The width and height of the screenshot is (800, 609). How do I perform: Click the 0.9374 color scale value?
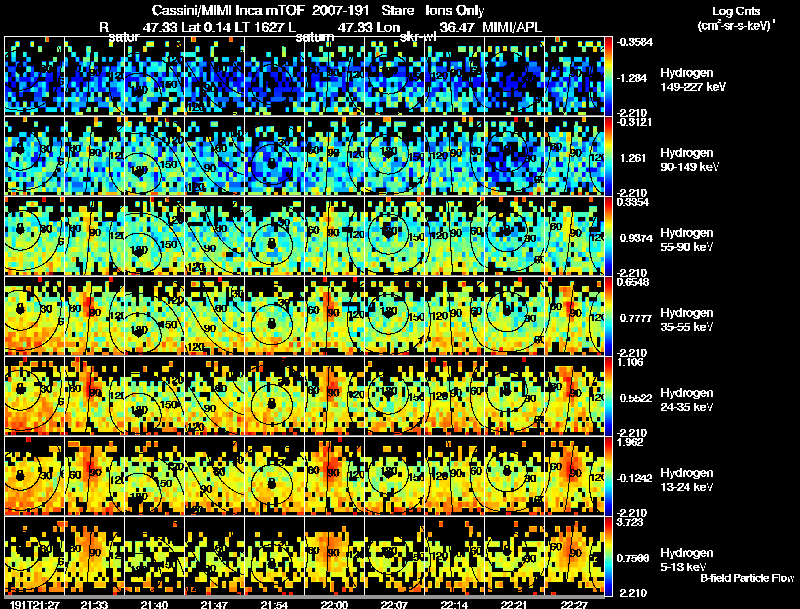click(635, 238)
